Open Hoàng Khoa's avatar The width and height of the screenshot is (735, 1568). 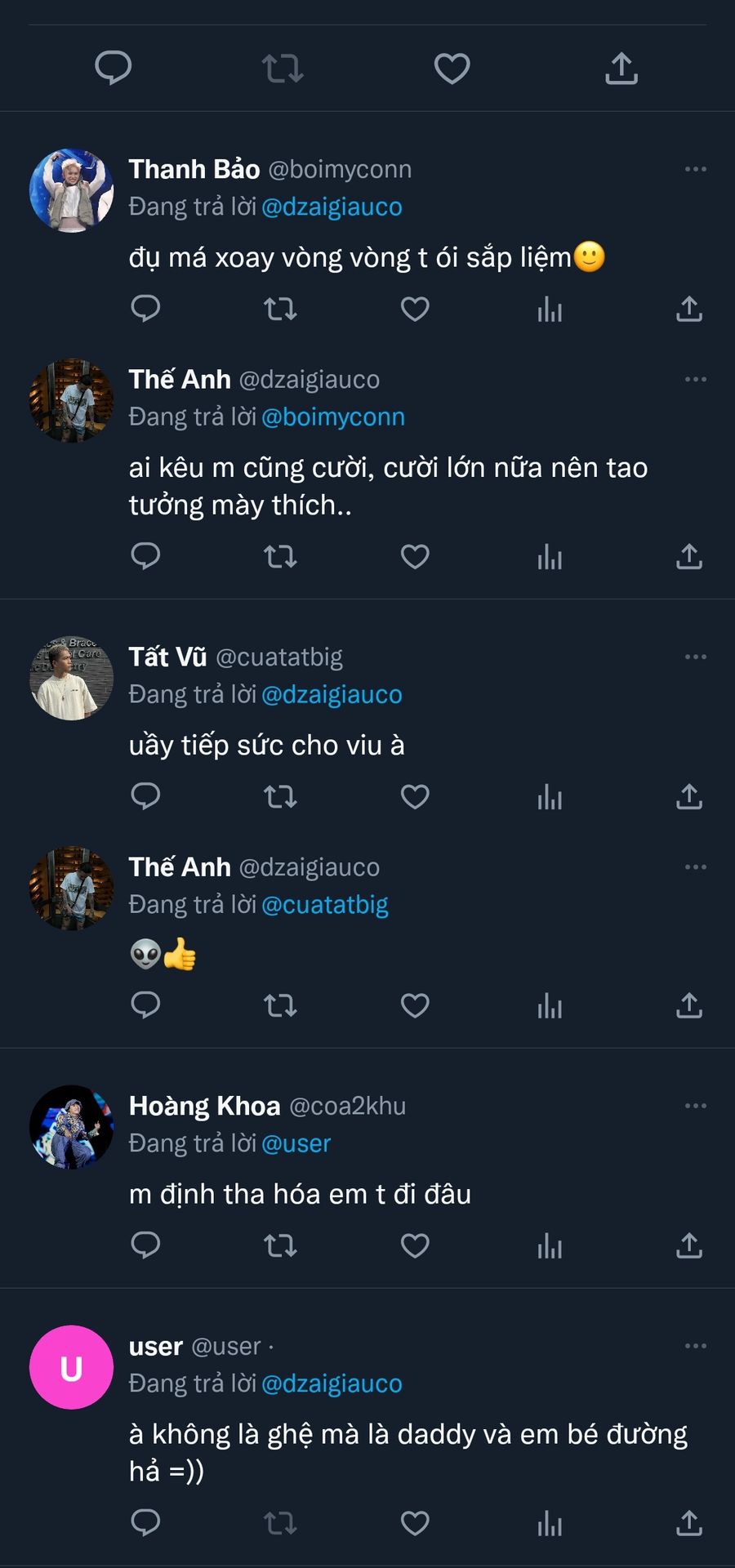pos(71,1127)
